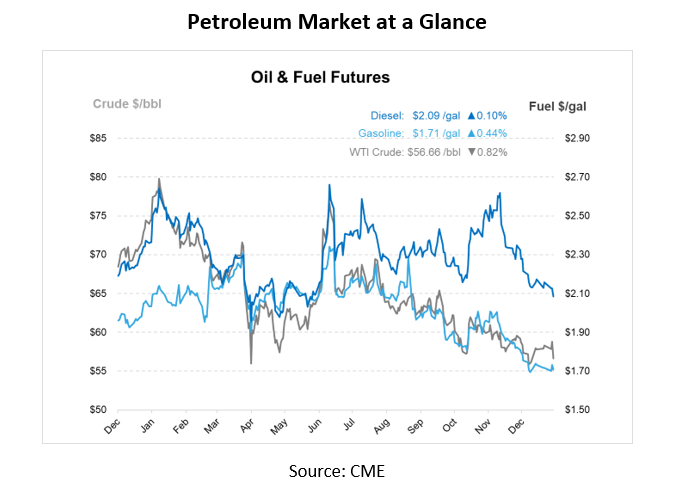Viewport: 677px width, 491px height.
Task: Click the Petroleum Market at a Glance heading
Action: pyautogui.click(x=338, y=22)
